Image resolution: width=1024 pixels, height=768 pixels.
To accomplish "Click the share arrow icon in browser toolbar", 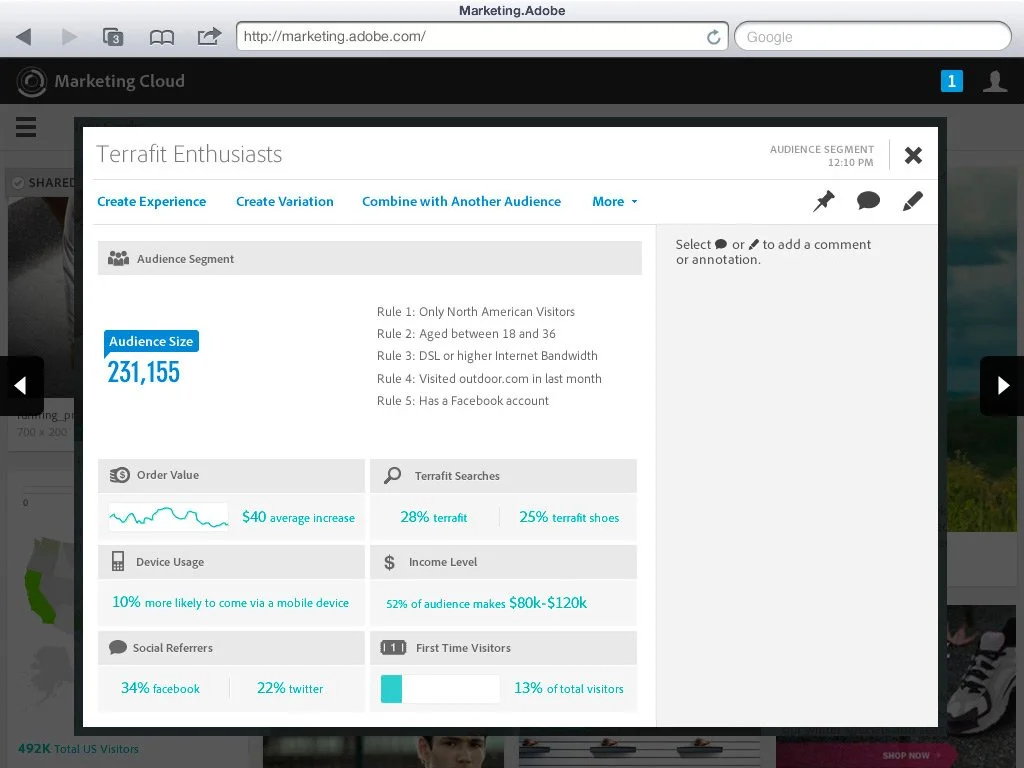I will pos(209,36).
